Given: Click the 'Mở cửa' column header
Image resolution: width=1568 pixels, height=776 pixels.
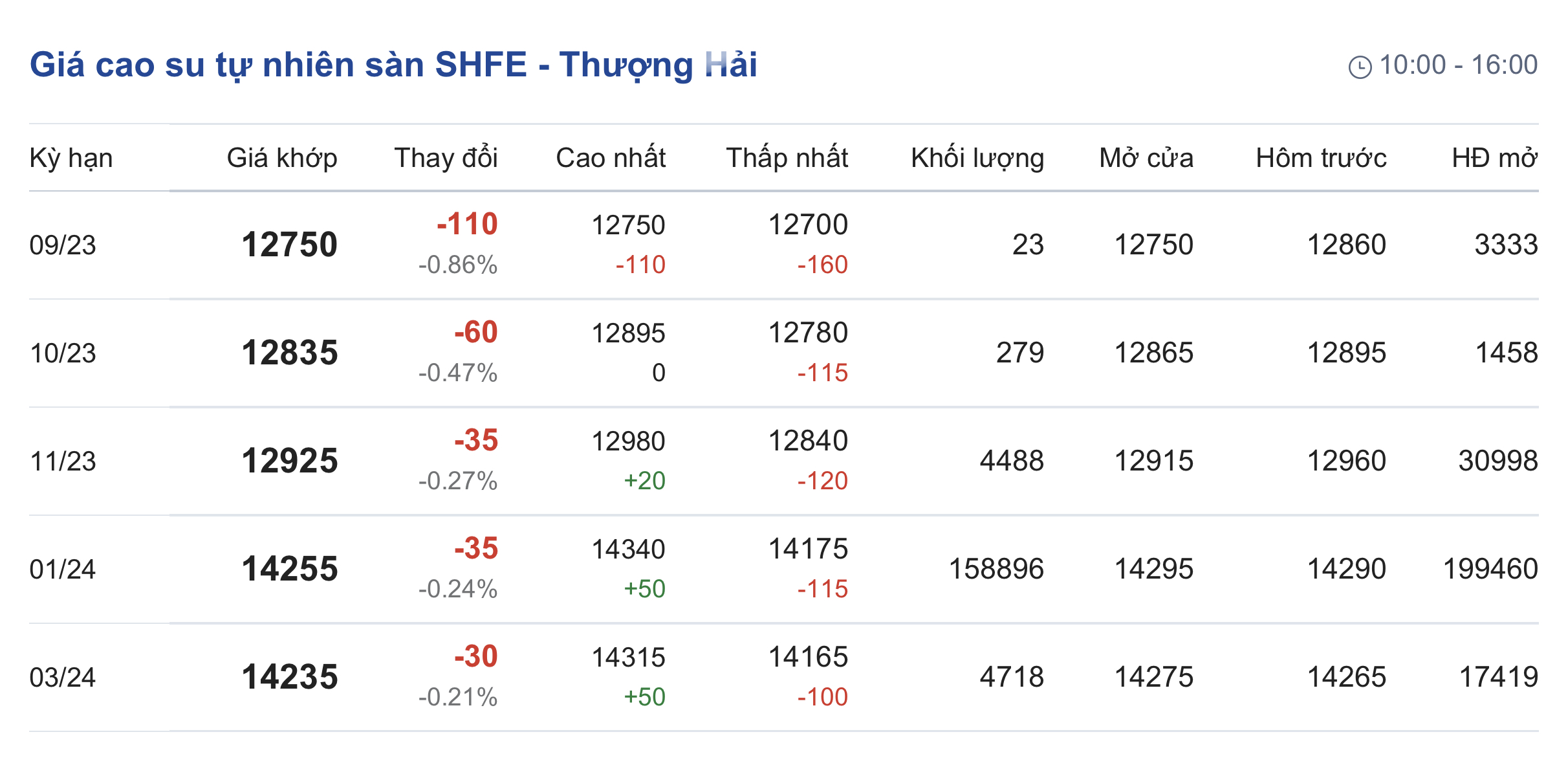Looking at the screenshot, I should [x=1146, y=158].
